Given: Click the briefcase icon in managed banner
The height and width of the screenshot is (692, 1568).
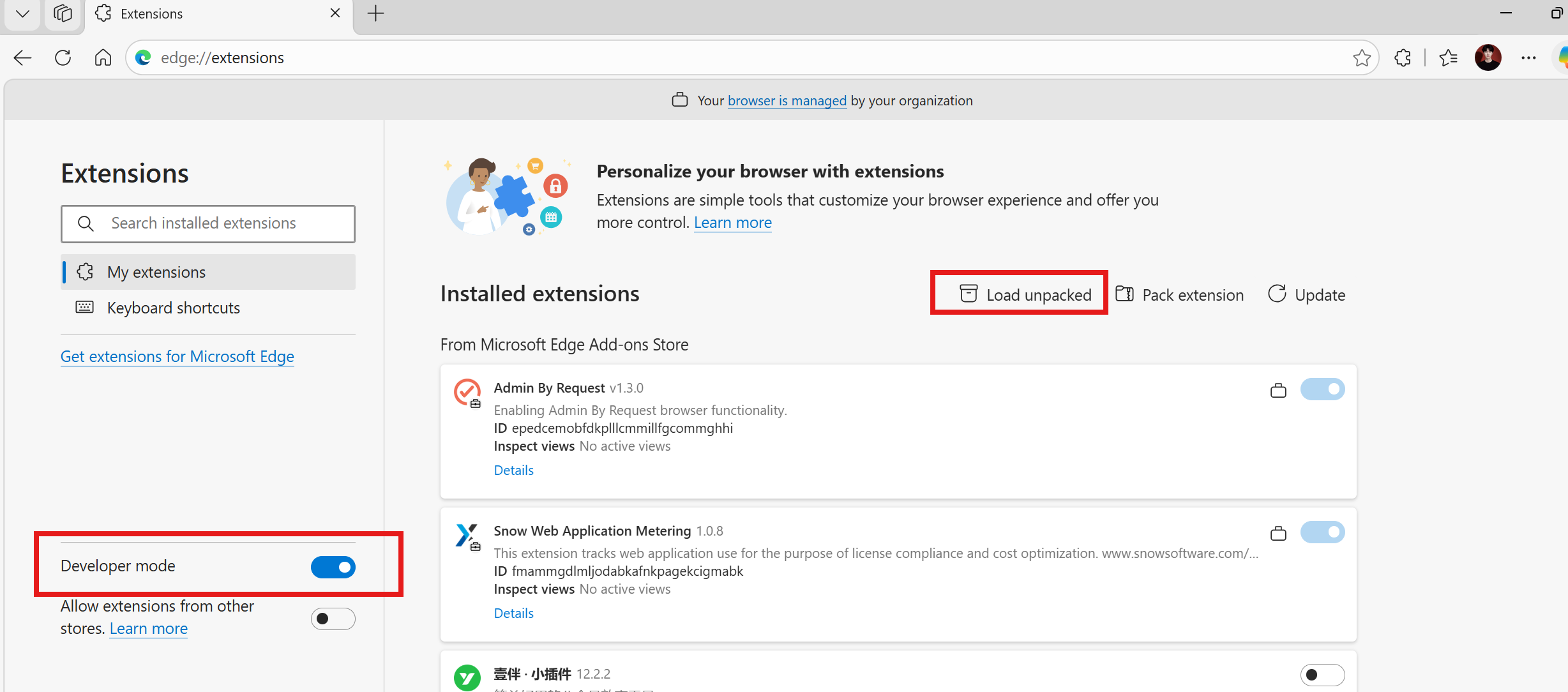Looking at the screenshot, I should [x=680, y=100].
